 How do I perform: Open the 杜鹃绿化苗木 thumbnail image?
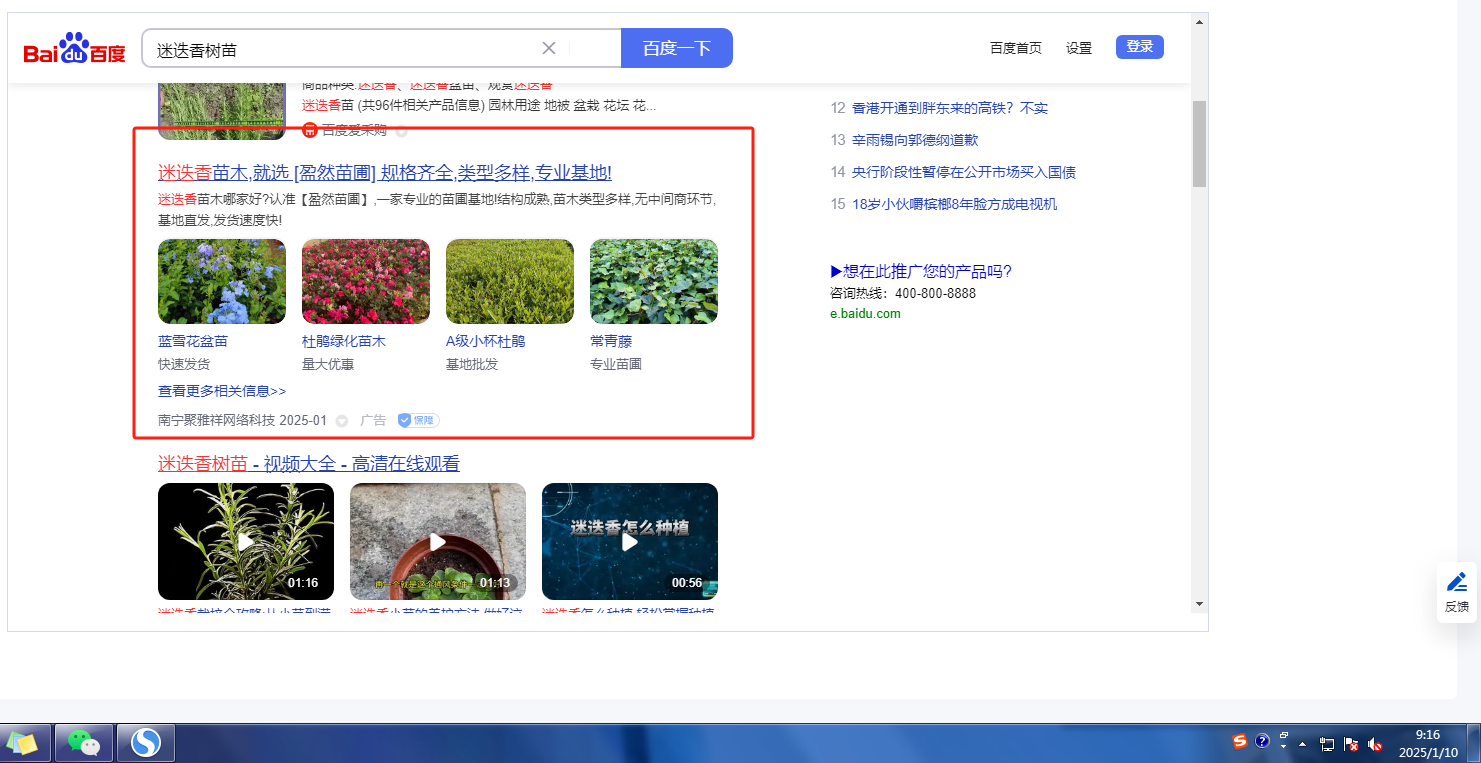pos(366,281)
